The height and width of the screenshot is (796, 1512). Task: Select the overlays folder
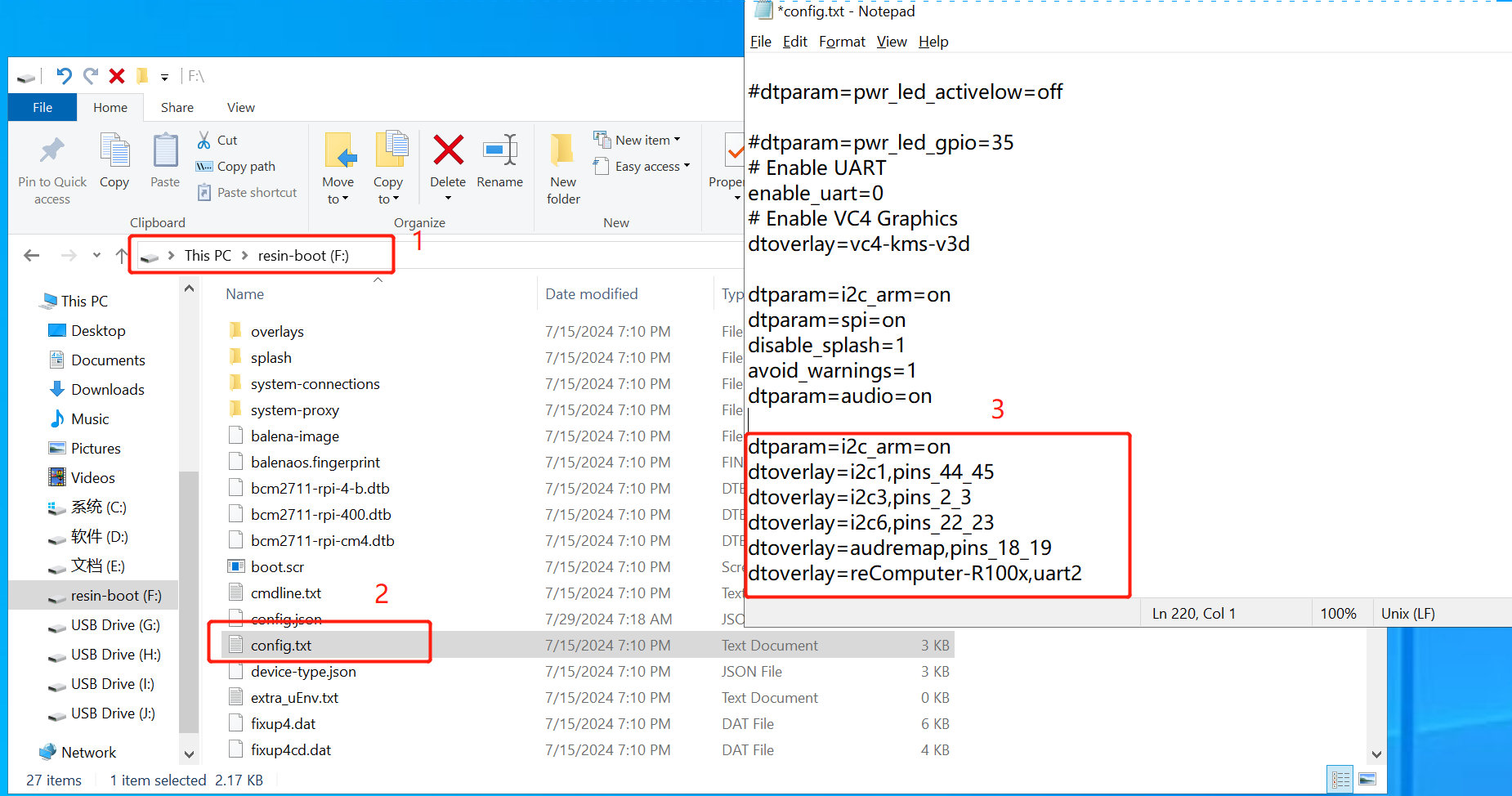[x=277, y=332]
